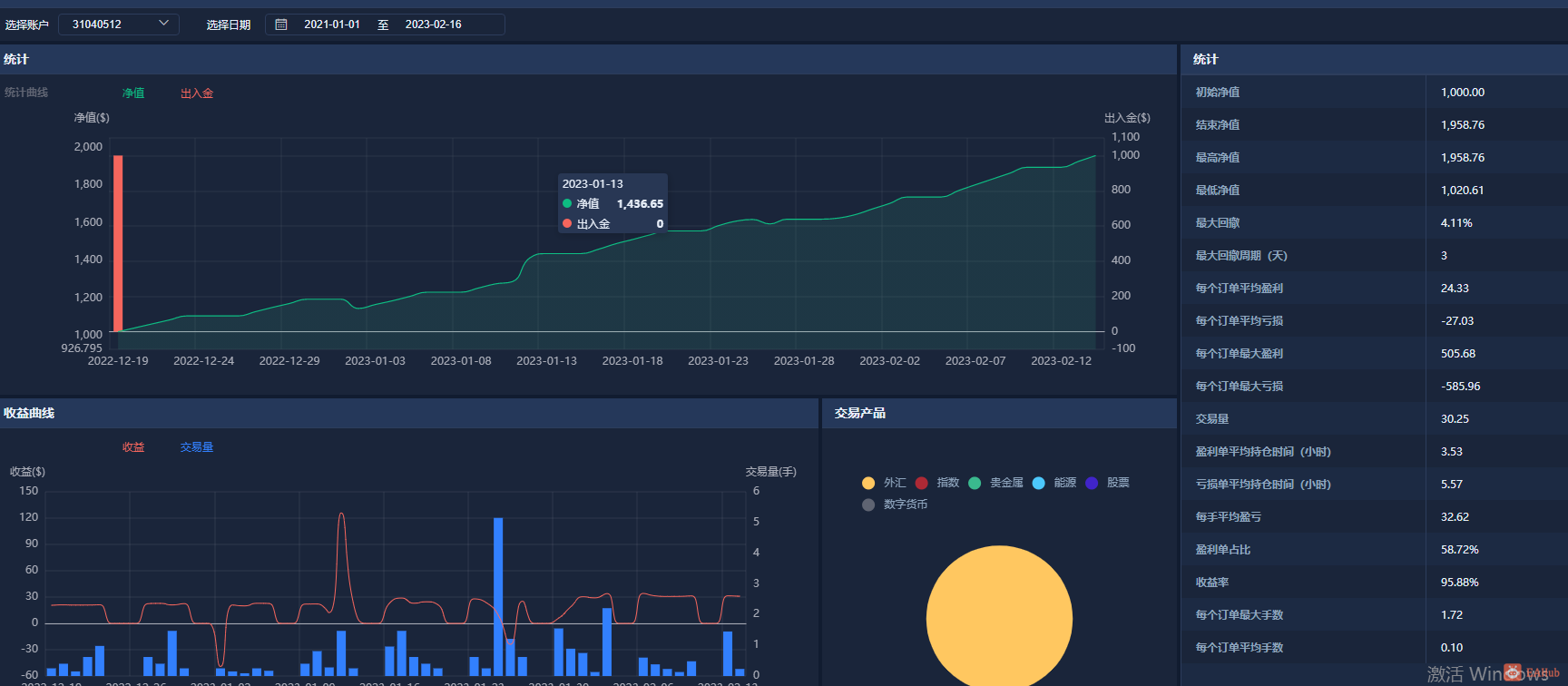
Task: Click the purple 股票 legend dot
Action: (x=1092, y=483)
